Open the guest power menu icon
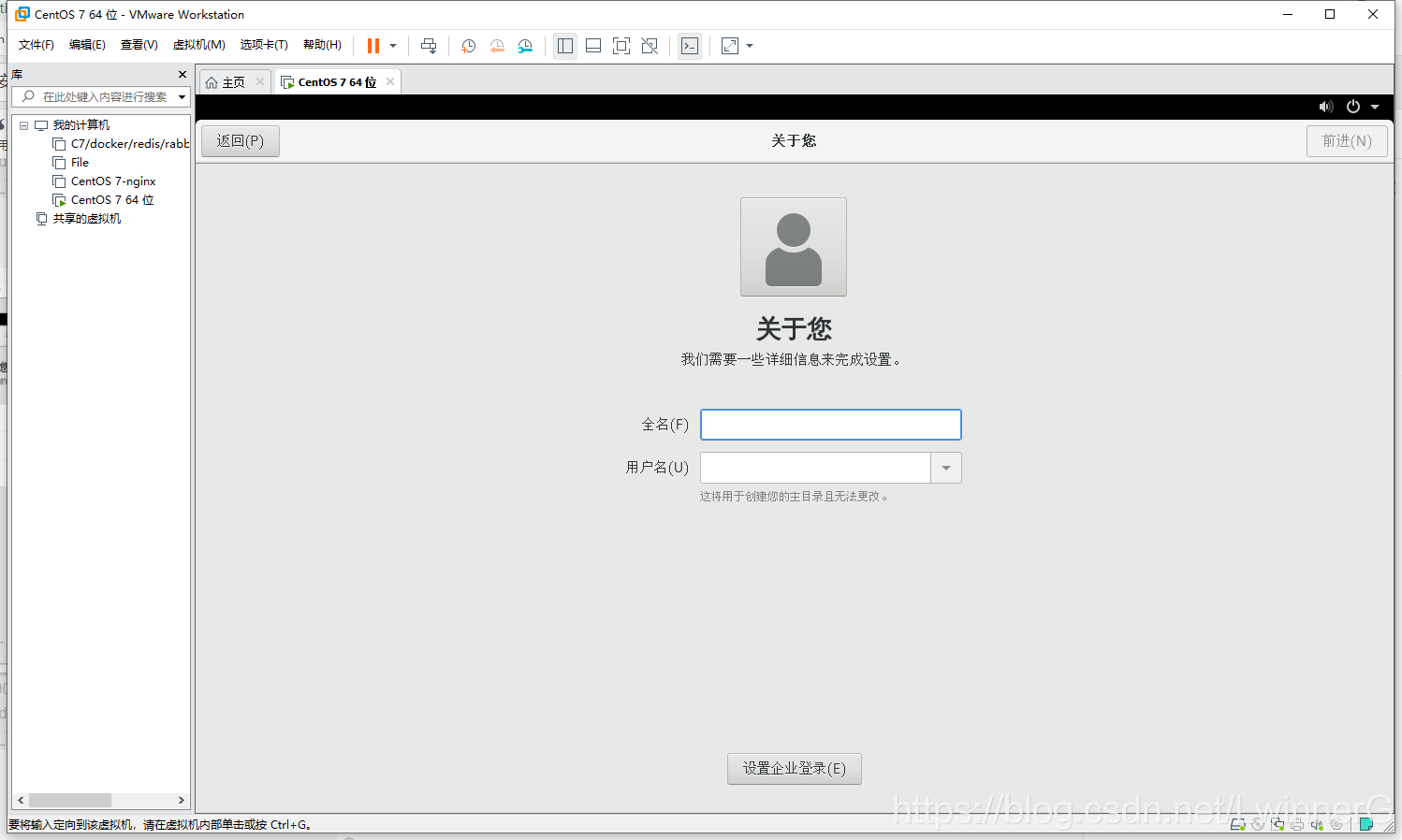1402x840 pixels. (1353, 107)
